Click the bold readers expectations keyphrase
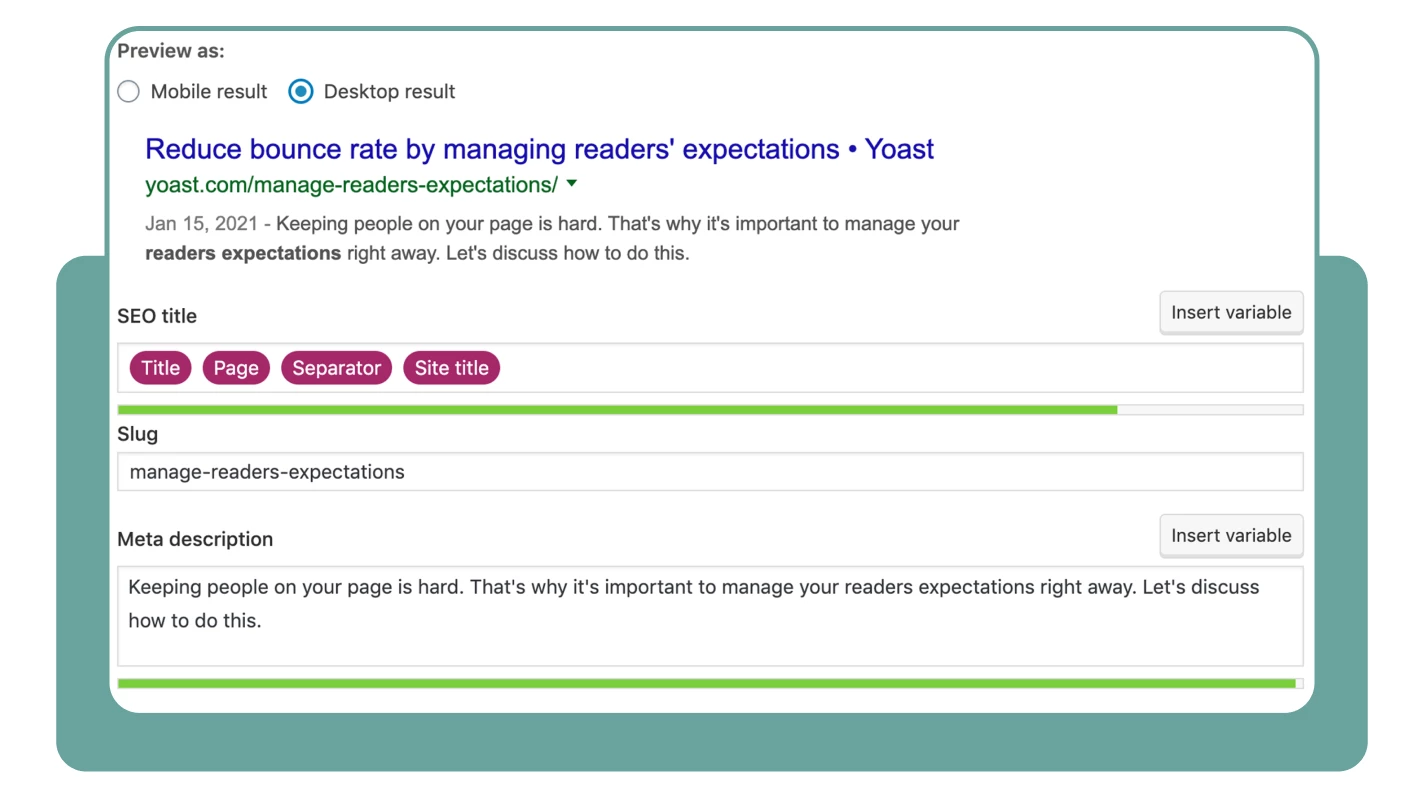The image size is (1424, 785). pos(243,253)
